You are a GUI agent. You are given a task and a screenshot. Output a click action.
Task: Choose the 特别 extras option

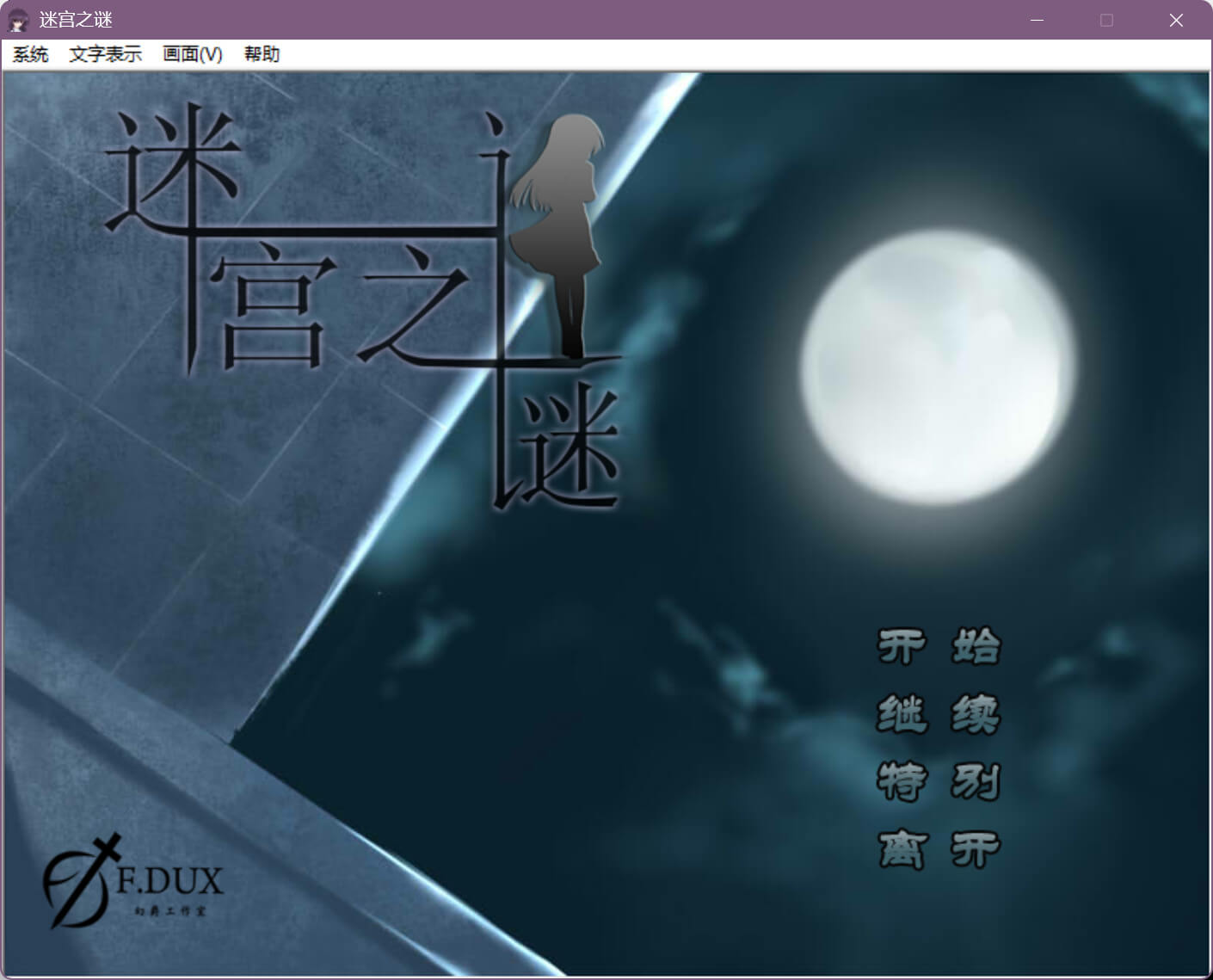pyautogui.click(x=939, y=781)
